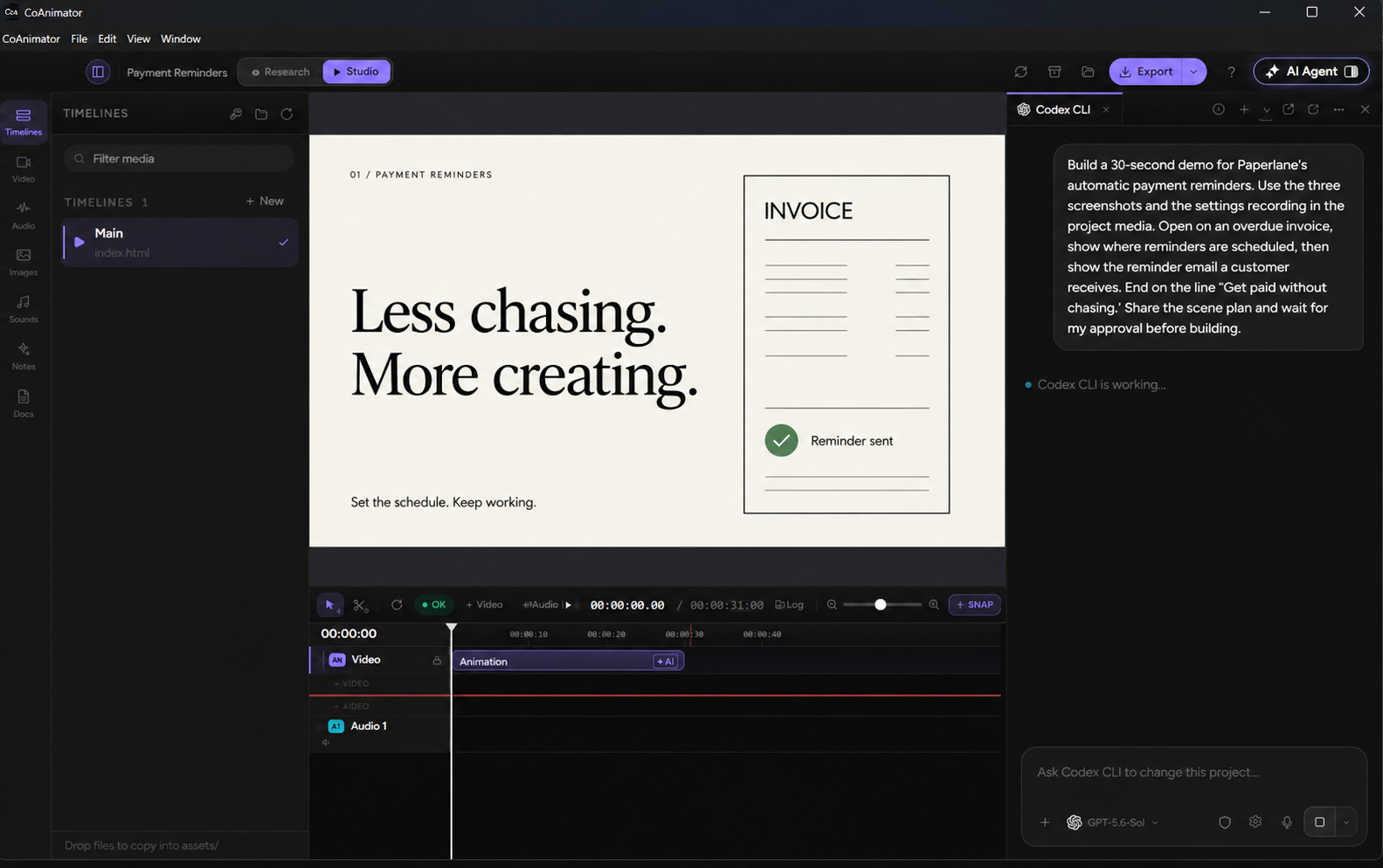Click the microphone icon in chat box
Viewport: 1383px width, 868px height.
point(1287,823)
